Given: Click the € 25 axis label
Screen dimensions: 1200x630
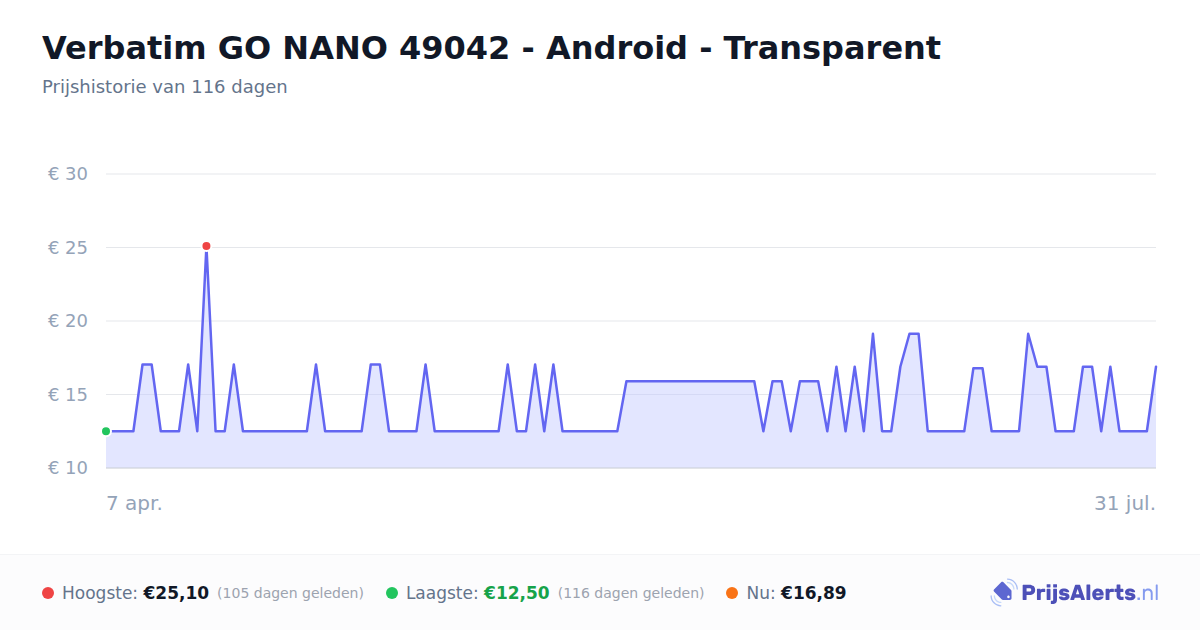Looking at the screenshot, I should point(68,248).
